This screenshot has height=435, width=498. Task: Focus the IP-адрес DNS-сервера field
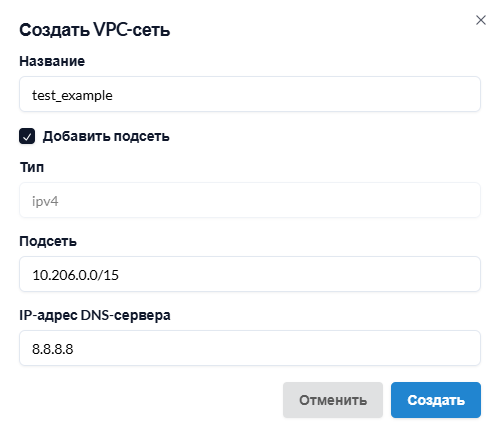250,348
